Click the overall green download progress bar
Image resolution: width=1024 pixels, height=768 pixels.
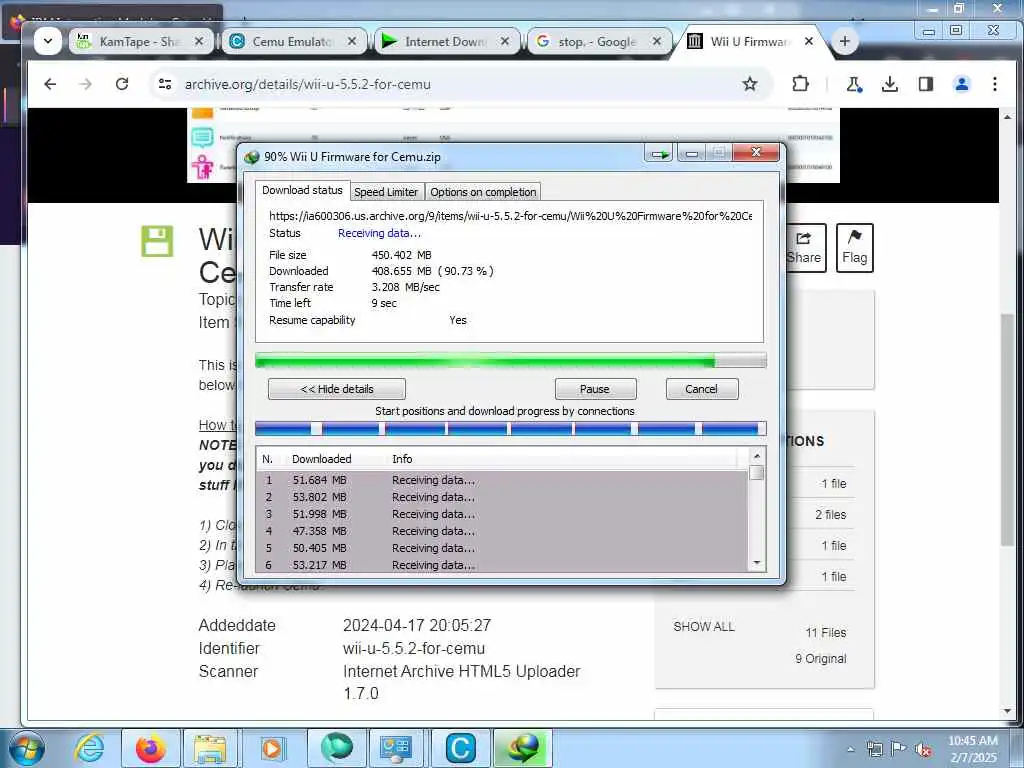[511, 360]
